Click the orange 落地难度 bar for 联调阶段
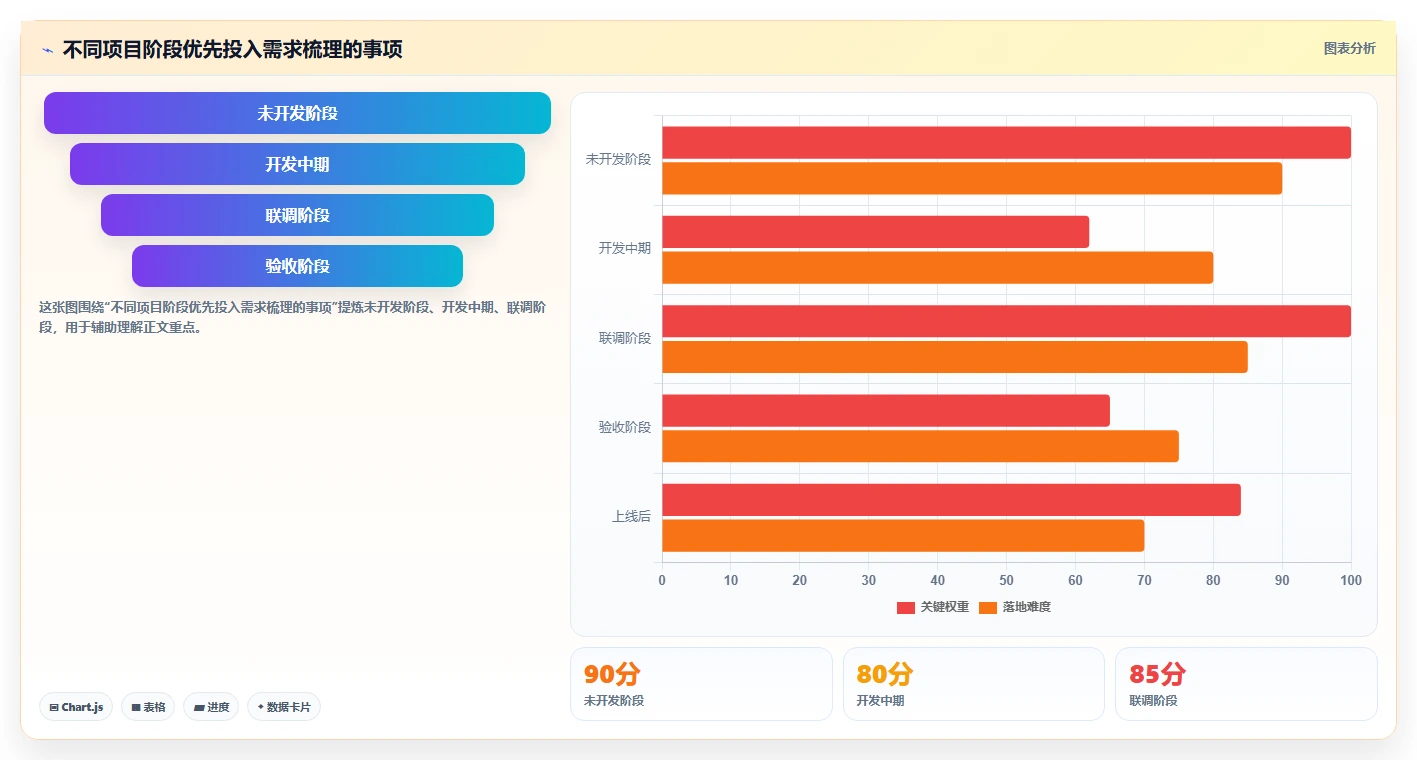This screenshot has width=1417, height=760. point(955,357)
